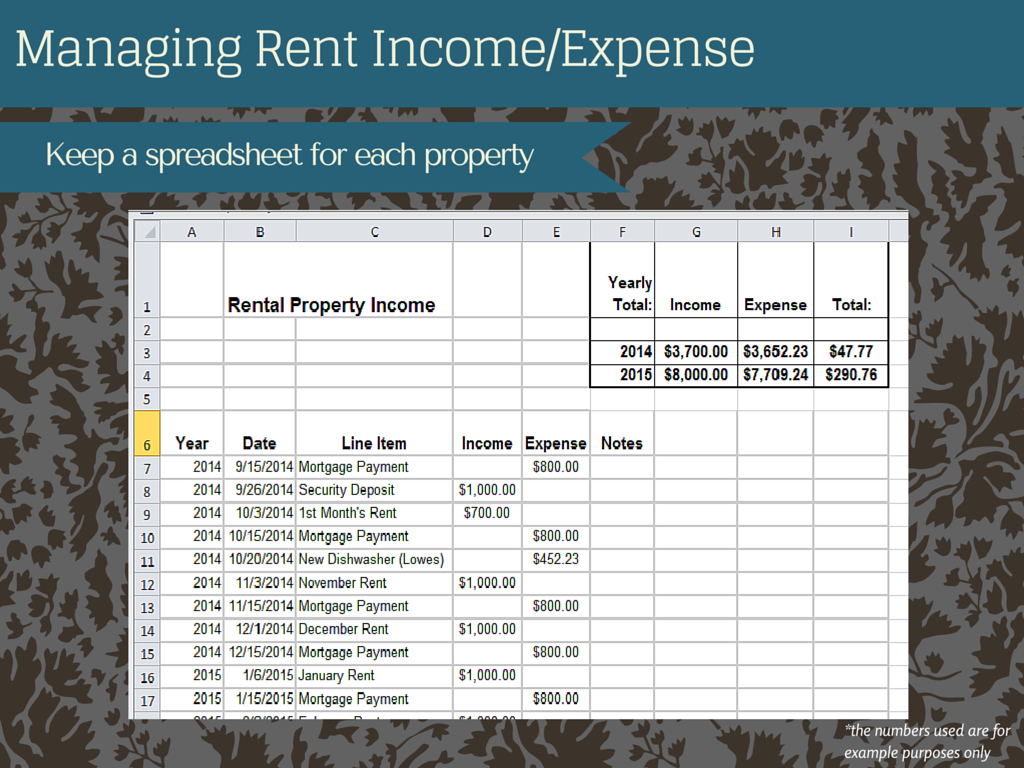Select row 11 header
Viewport: 1024px width, 768px height.
[147, 560]
